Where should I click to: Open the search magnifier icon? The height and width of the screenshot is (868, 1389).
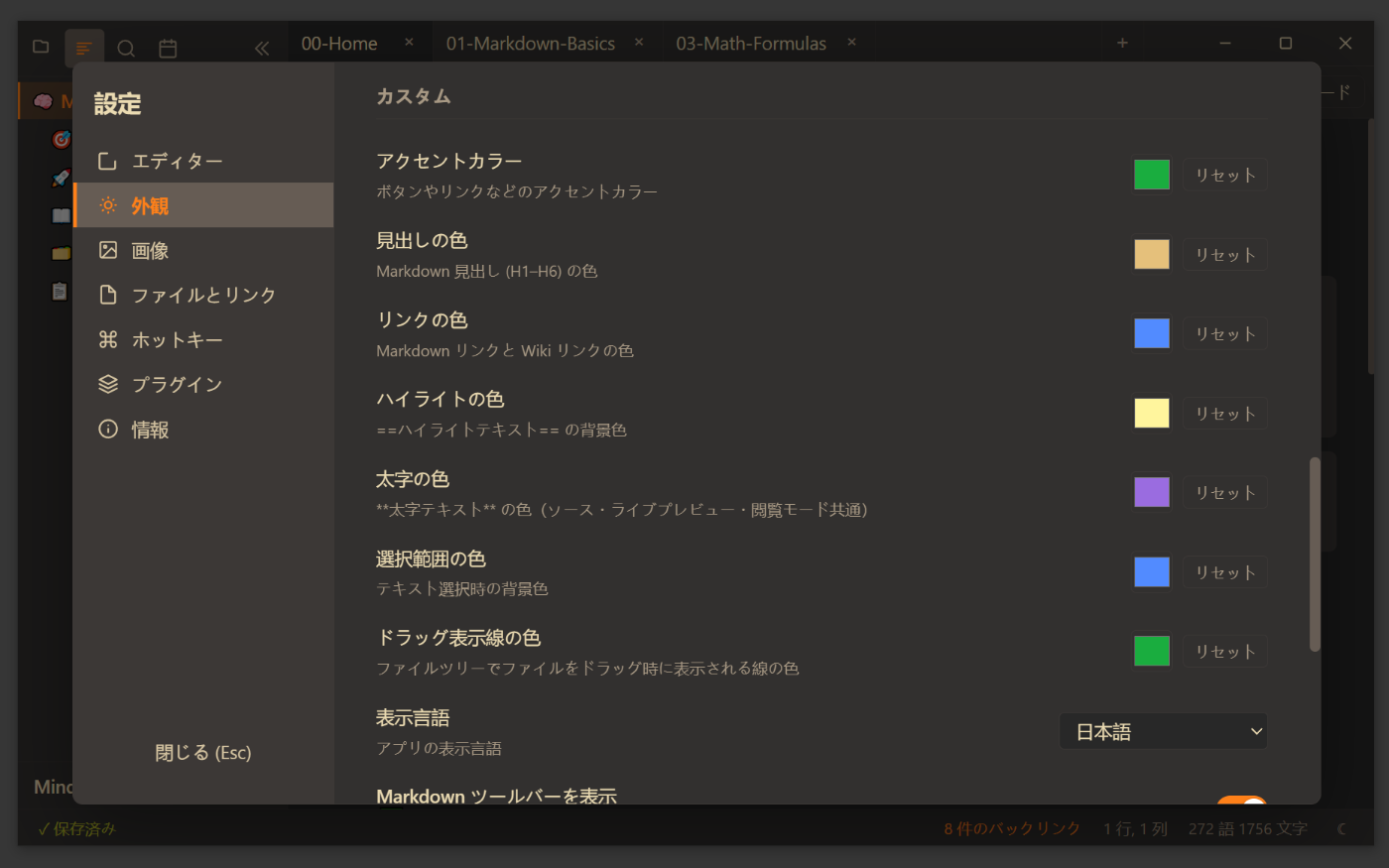click(126, 48)
